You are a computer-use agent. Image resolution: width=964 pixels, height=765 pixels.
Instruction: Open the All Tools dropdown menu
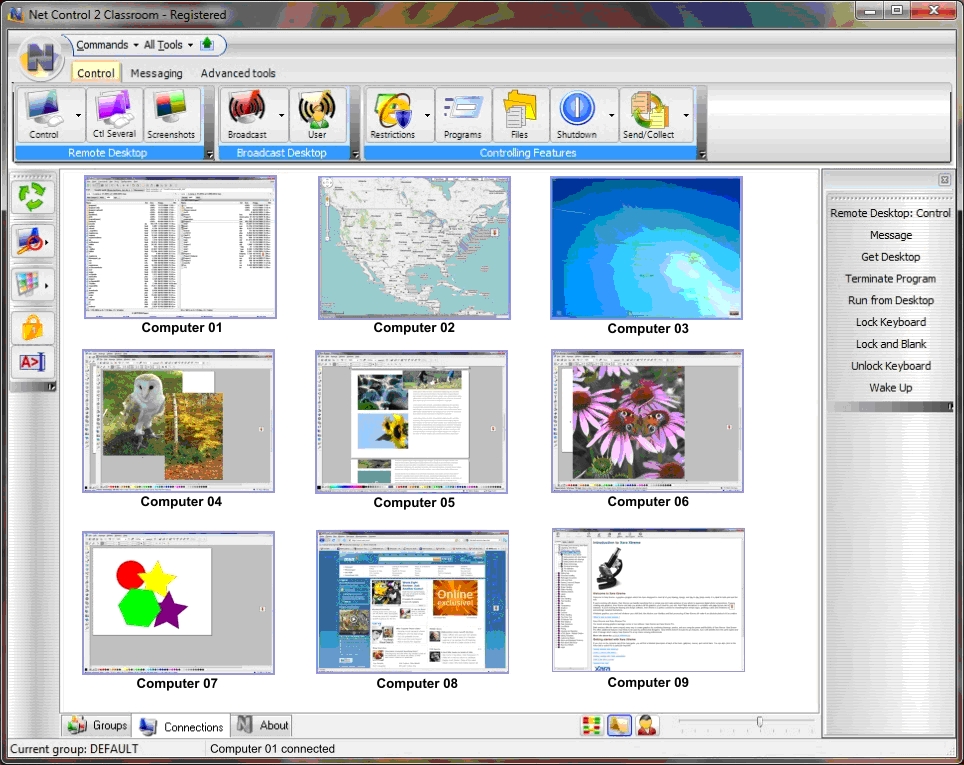[x=169, y=45]
